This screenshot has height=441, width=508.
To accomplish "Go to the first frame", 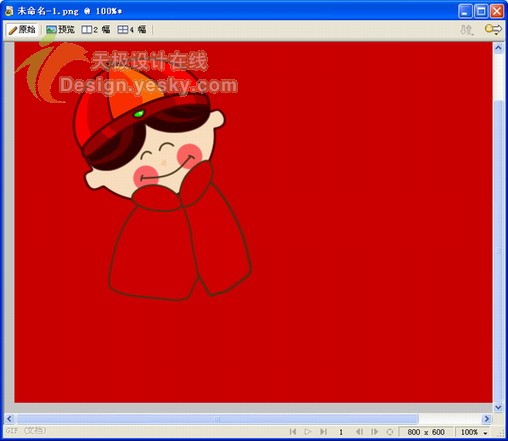I will pyautogui.click(x=293, y=432).
